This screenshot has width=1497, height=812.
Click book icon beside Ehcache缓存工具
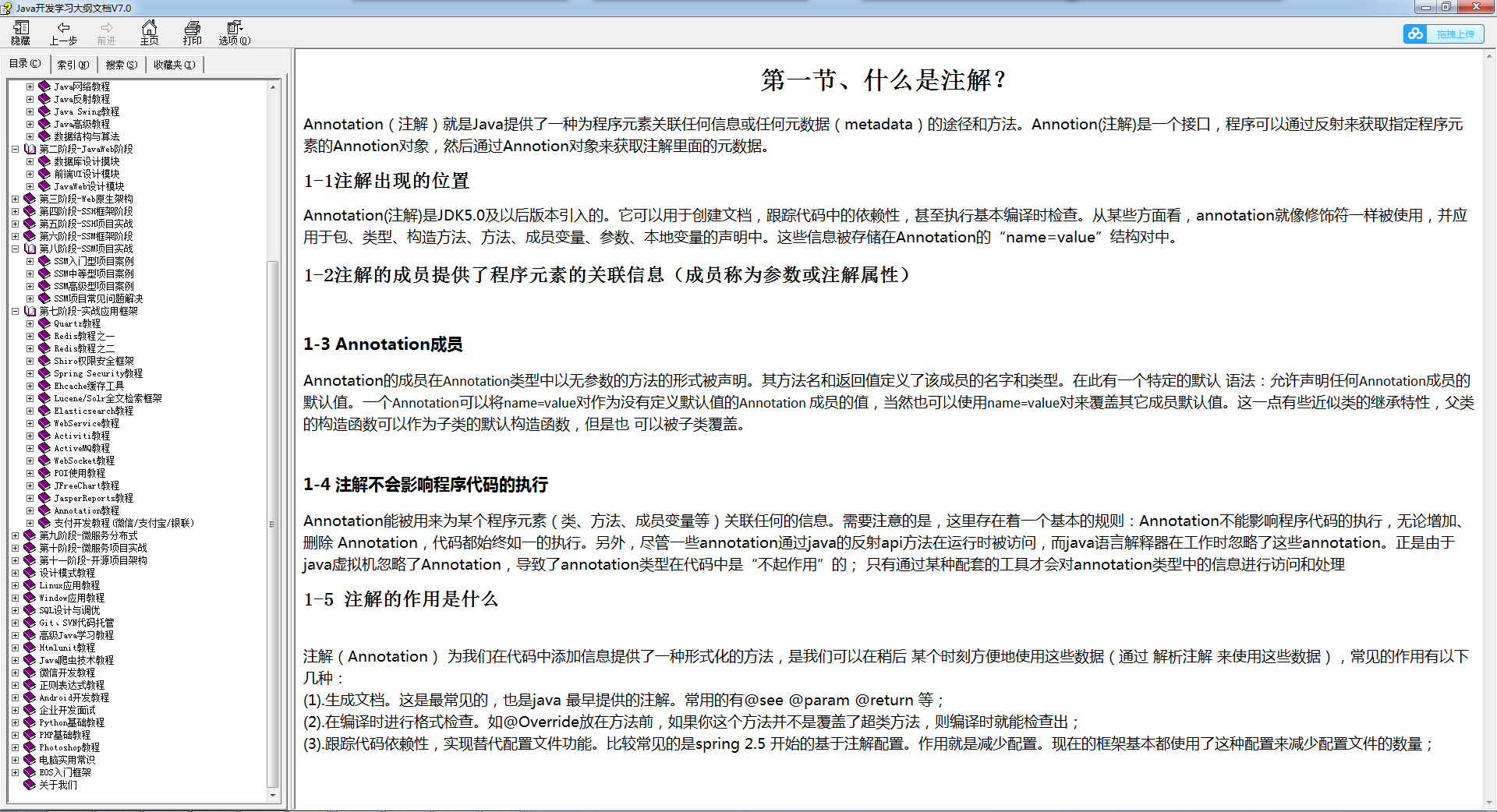44,386
